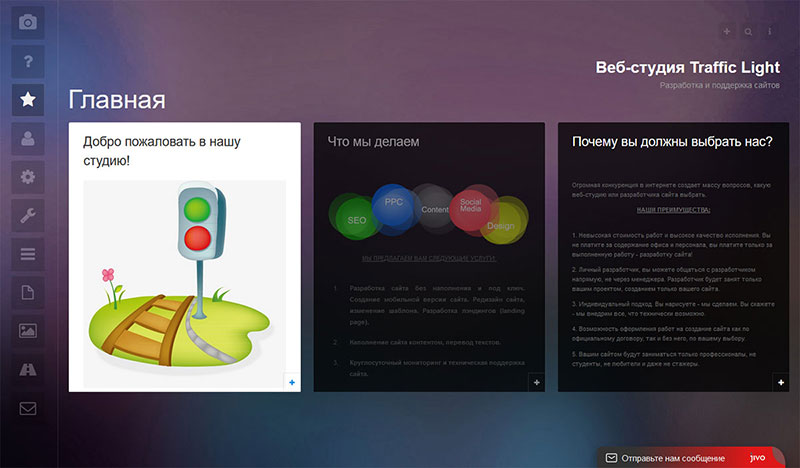
Task: Click the SEO PPC Content bubbles image
Action: coord(429,214)
